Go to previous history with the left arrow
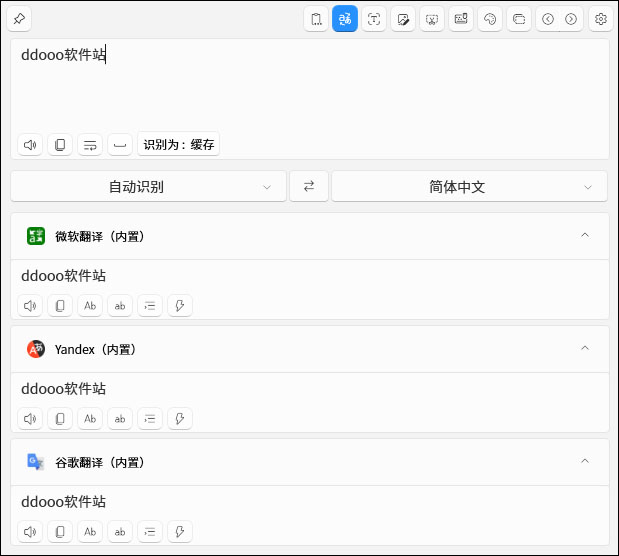The image size is (619, 556). (x=548, y=19)
